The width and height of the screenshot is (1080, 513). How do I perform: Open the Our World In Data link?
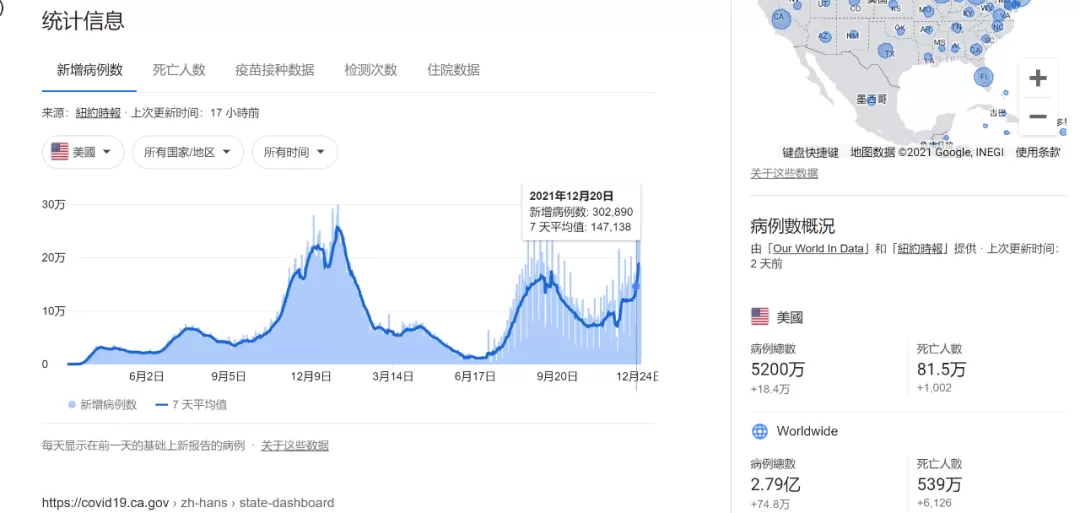click(x=818, y=249)
